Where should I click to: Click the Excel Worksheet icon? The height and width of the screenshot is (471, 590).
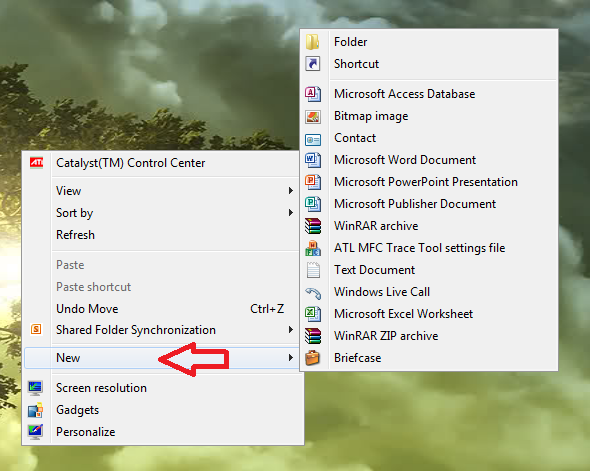tap(313, 314)
